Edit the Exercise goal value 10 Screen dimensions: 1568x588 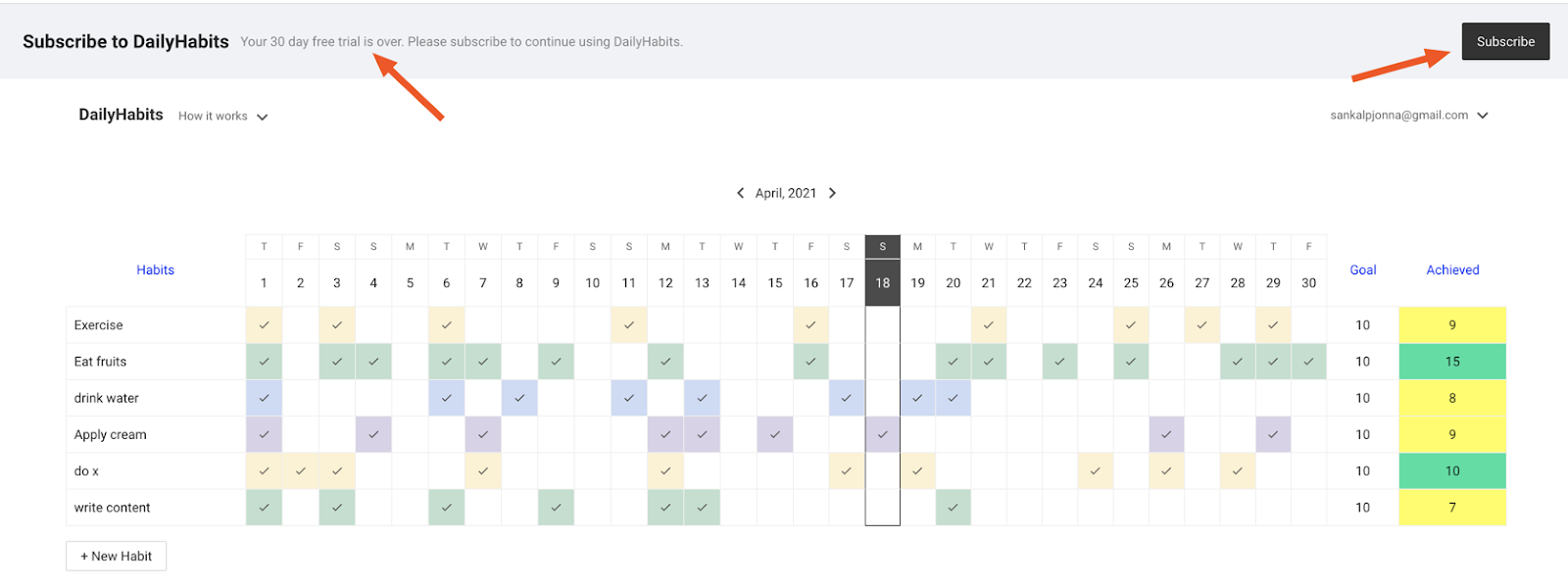tap(1362, 325)
